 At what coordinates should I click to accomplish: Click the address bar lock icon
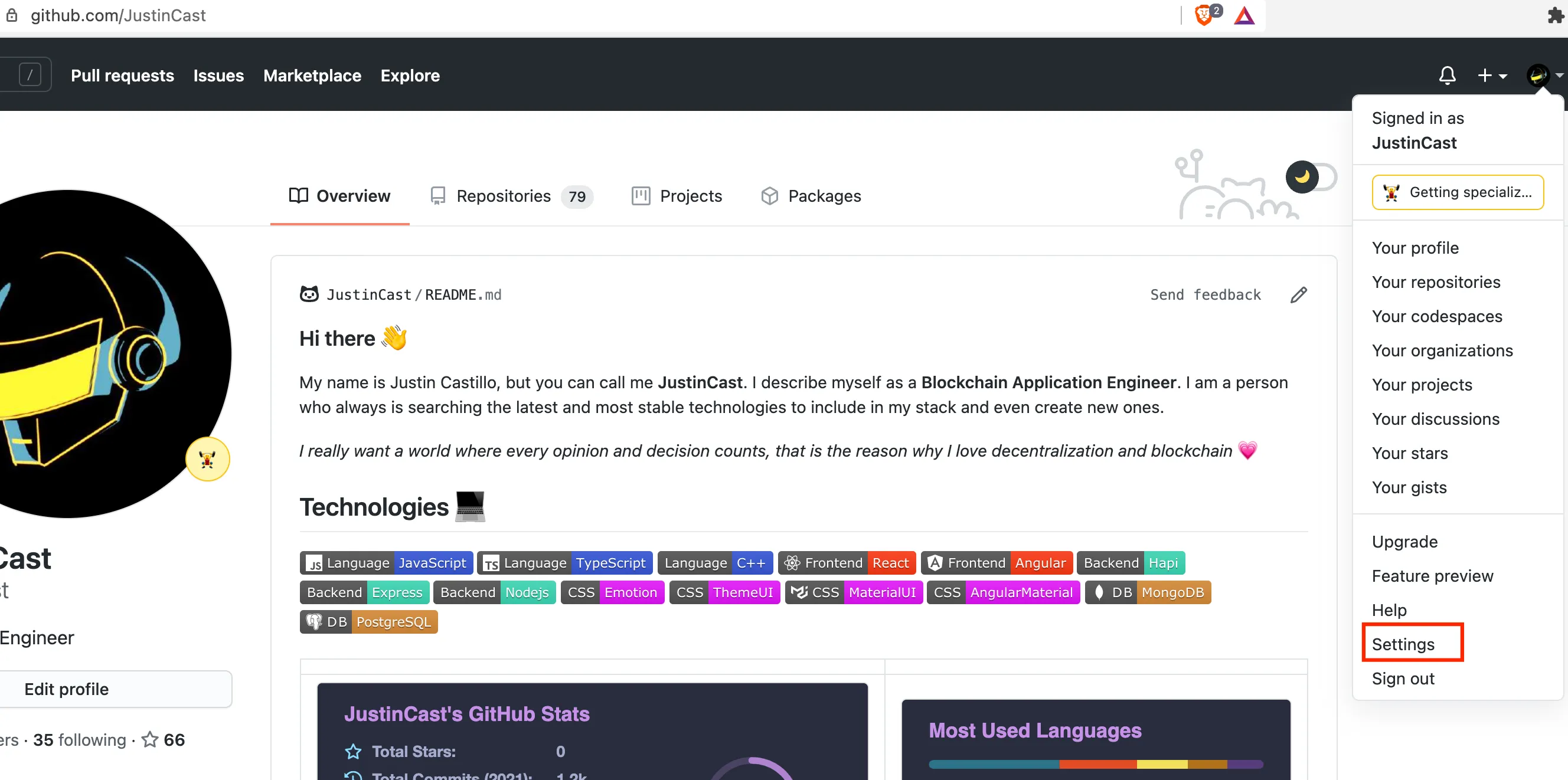(x=12, y=15)
